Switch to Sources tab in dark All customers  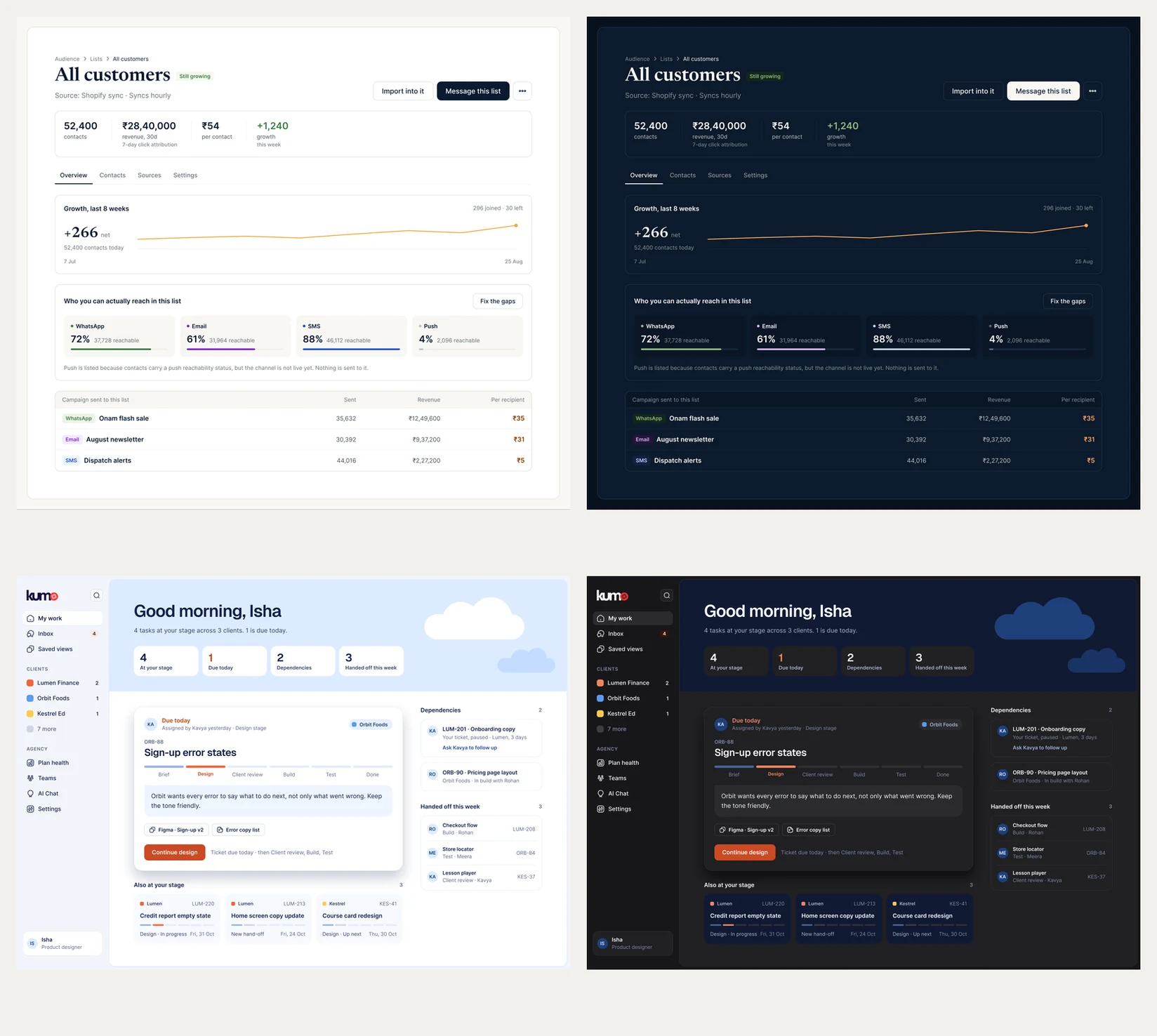[x=720, y=175]
